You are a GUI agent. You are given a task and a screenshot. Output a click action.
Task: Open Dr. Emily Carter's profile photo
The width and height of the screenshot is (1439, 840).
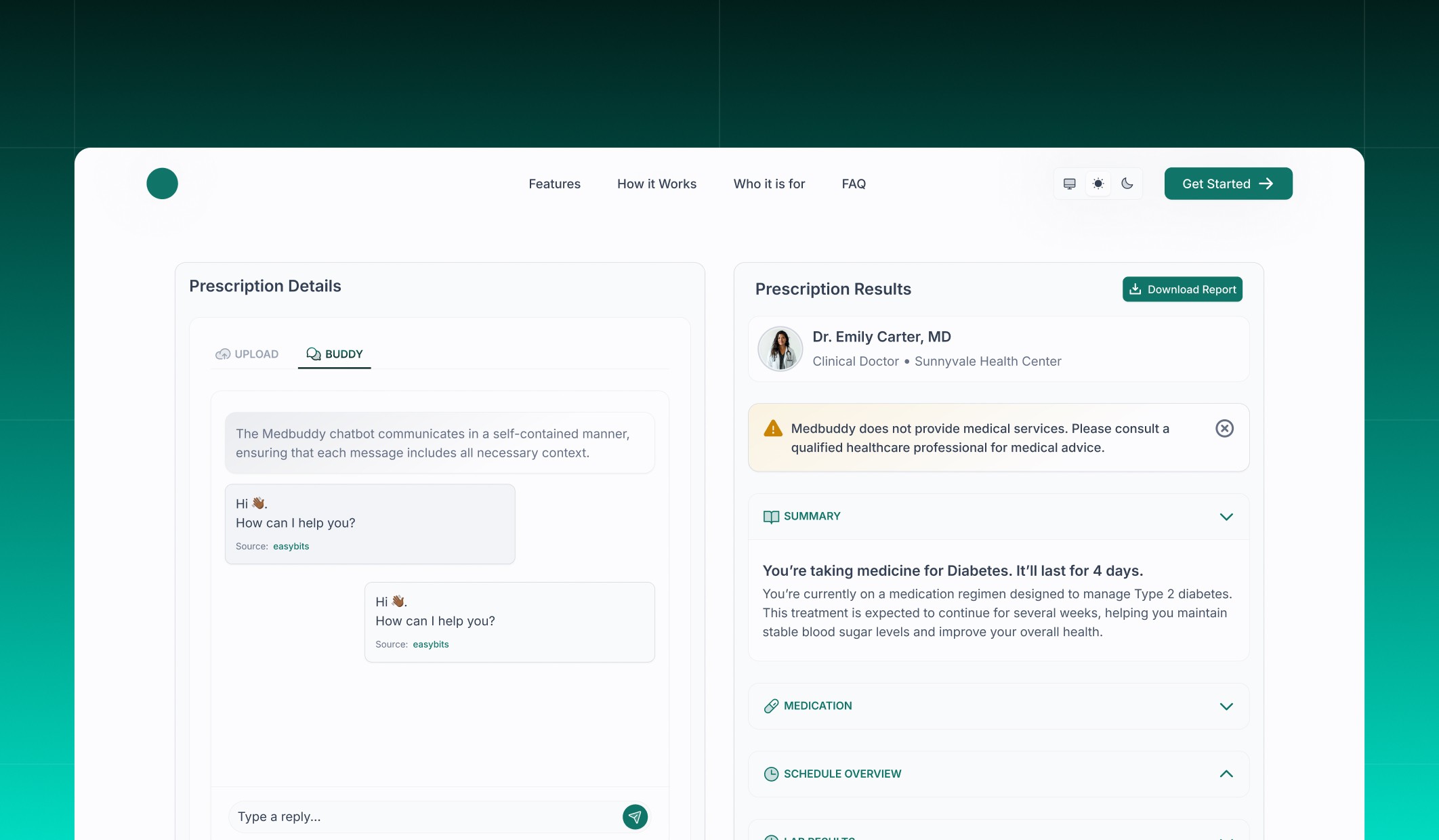coord(780,349)
